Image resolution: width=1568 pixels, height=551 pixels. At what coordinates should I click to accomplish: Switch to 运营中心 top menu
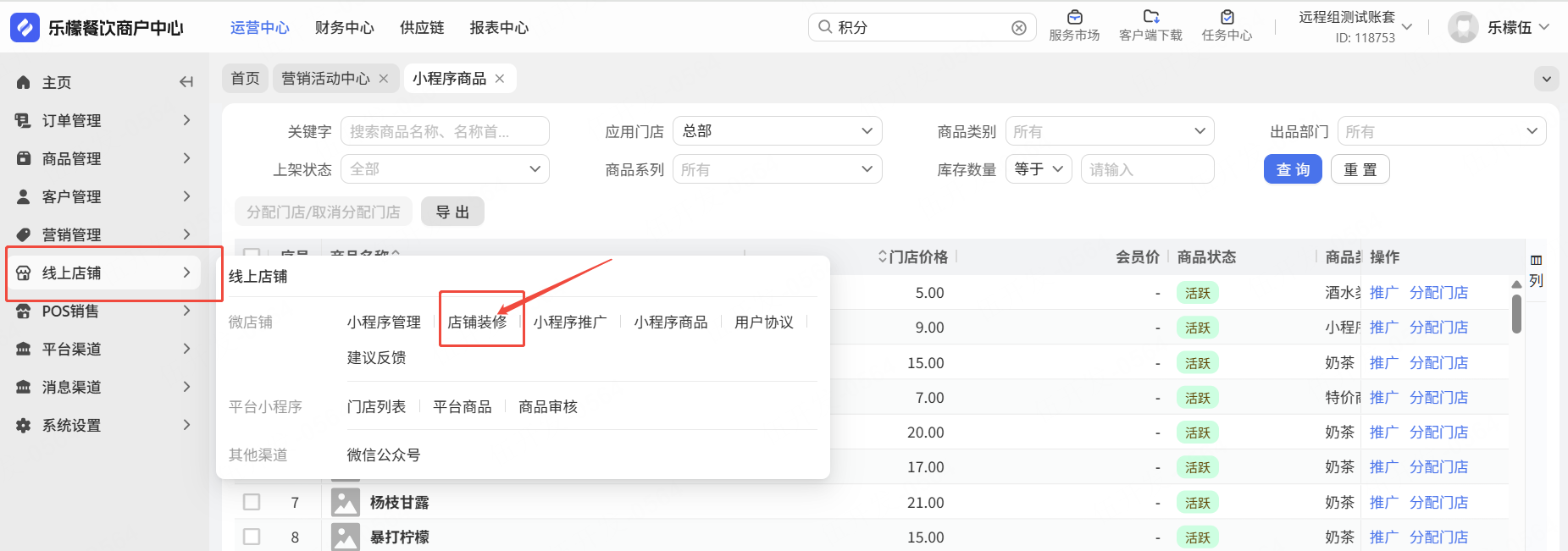pyautogui.click(x=260, y=28)
